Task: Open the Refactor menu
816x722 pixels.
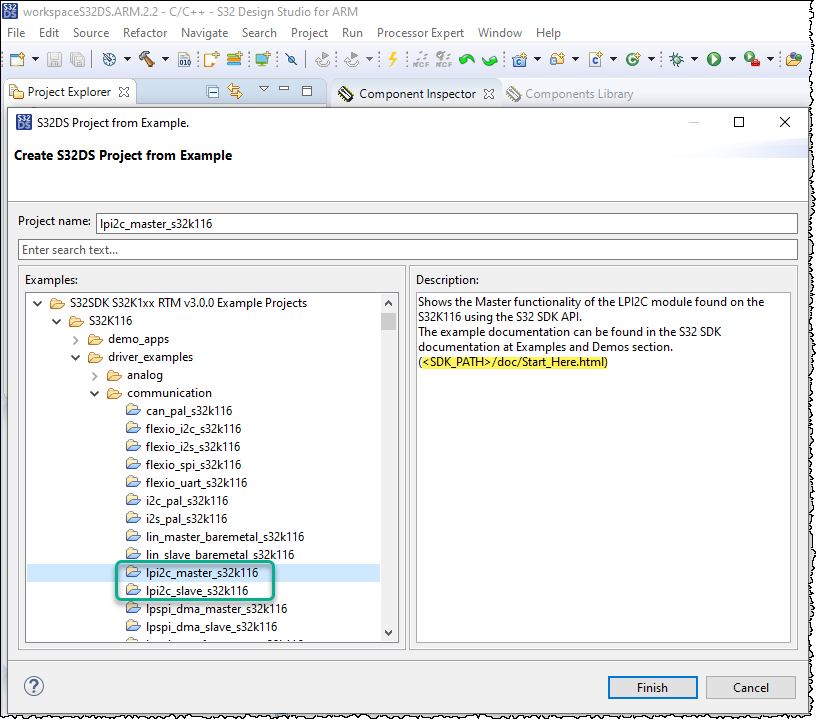Action: coord(145,33)
